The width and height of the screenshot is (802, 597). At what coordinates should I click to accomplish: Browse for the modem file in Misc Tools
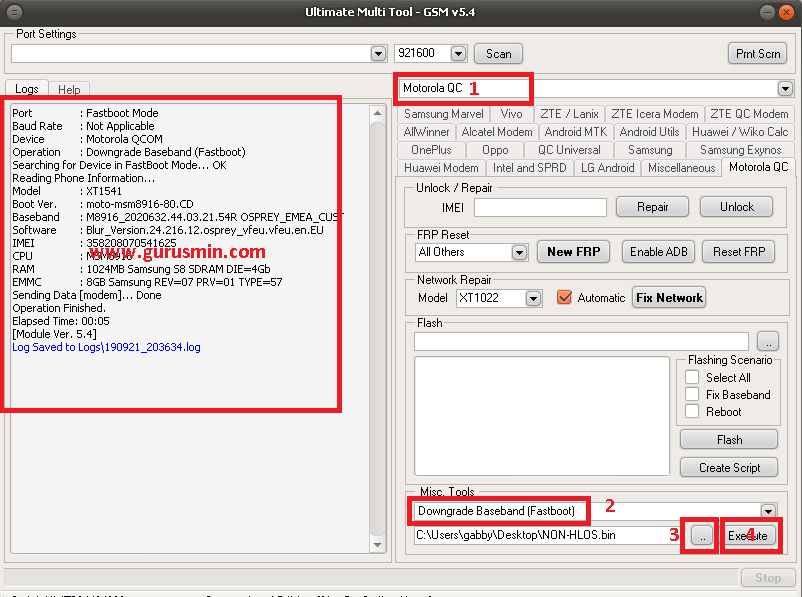tap(702, 536)
